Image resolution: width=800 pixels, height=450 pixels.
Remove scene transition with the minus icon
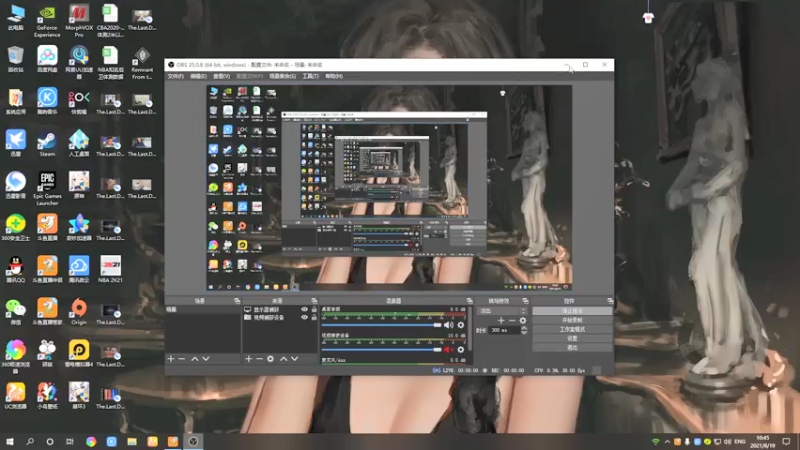tap(512, 320)
